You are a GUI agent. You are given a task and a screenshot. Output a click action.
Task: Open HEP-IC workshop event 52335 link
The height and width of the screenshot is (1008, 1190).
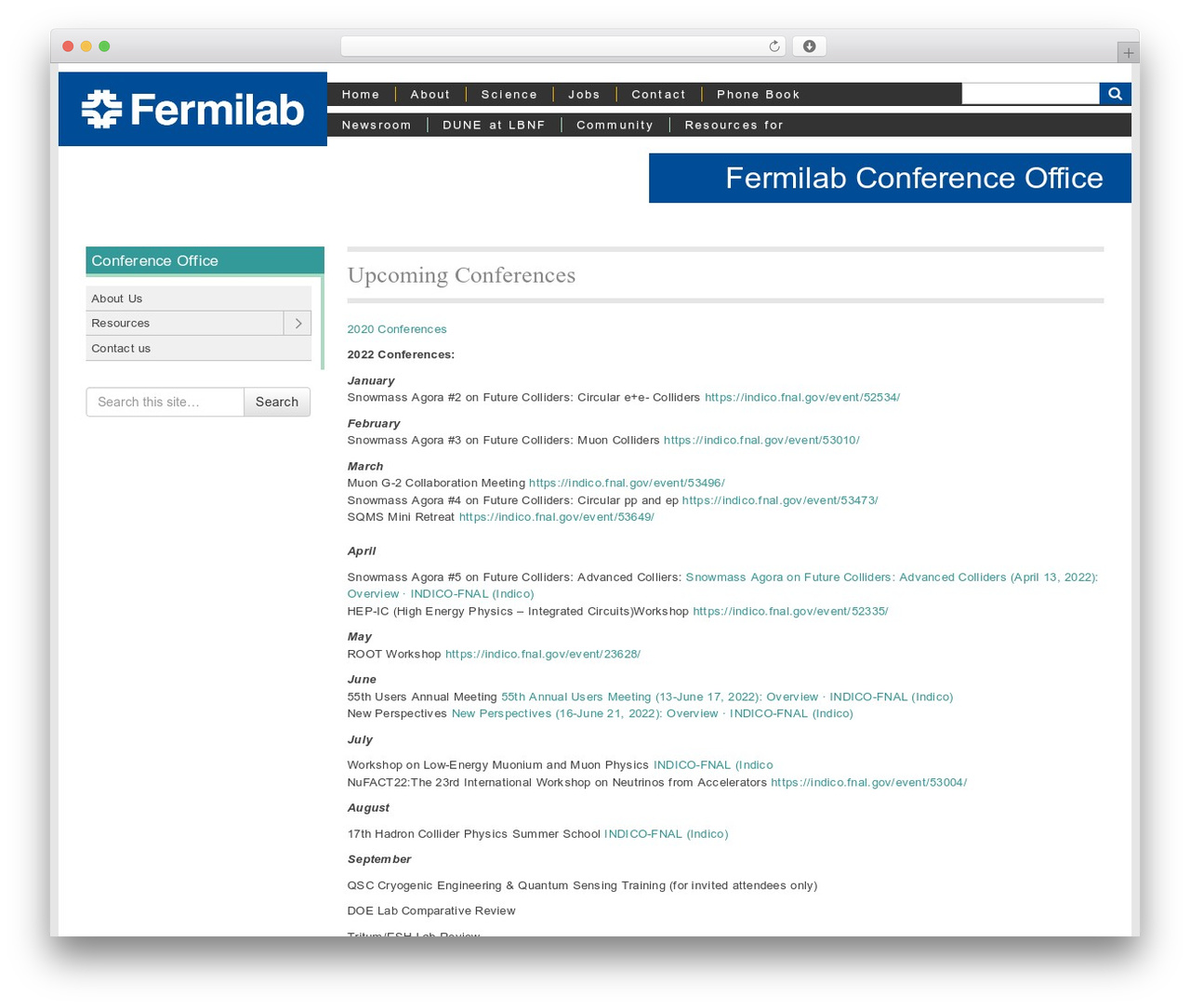[790, 611]
